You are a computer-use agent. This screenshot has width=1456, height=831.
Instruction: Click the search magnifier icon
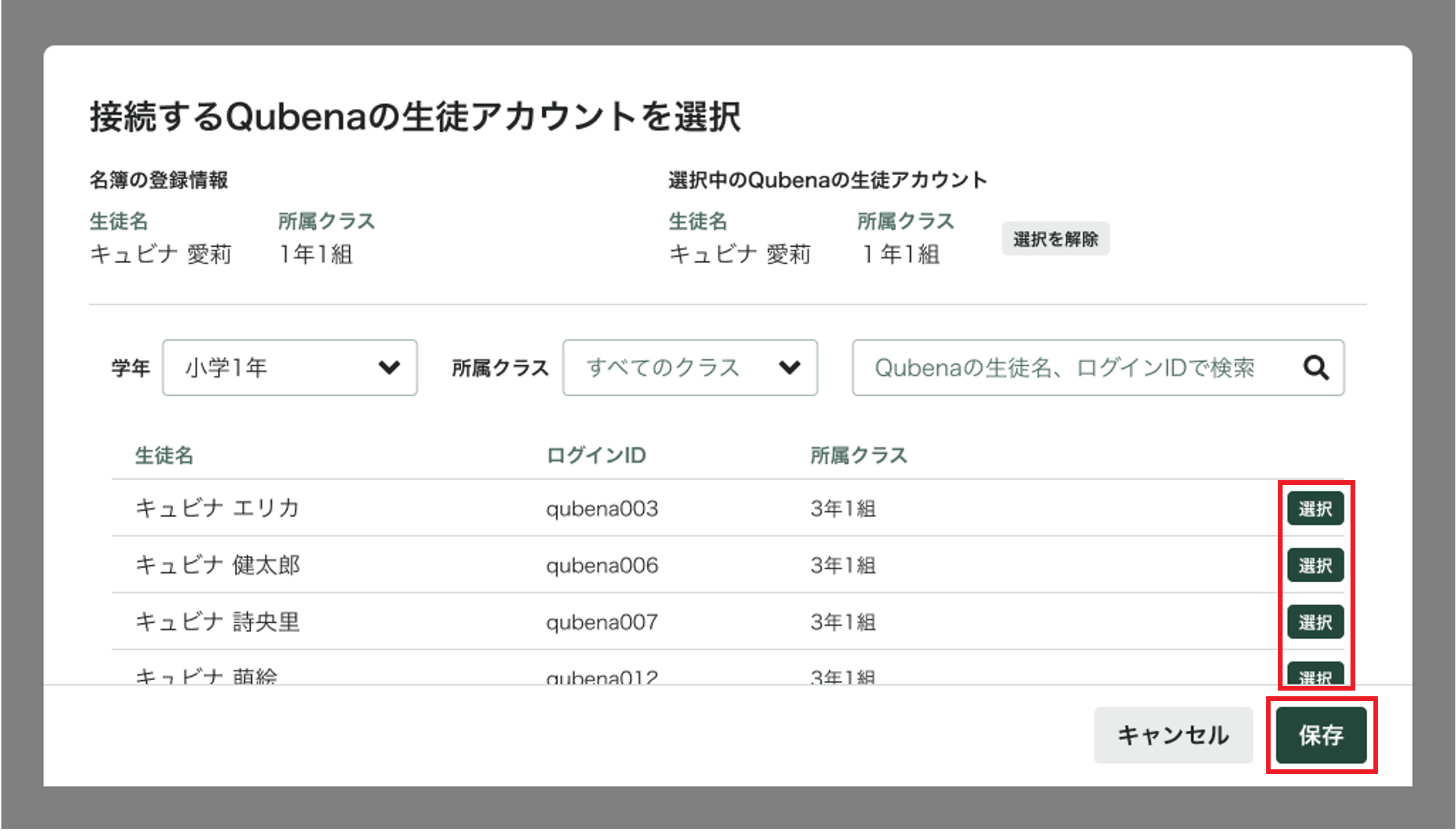click(1316, 367)
